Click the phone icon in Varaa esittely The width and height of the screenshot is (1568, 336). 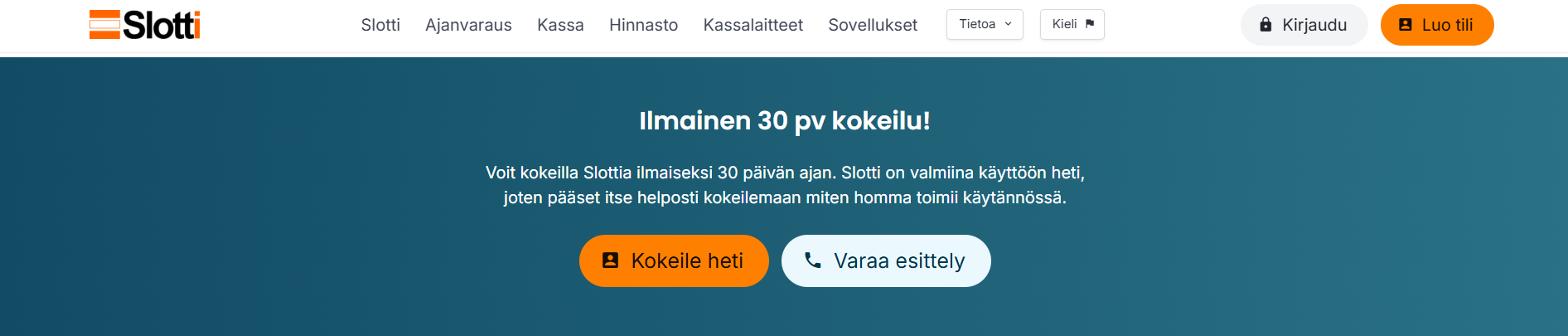point(813,261)
